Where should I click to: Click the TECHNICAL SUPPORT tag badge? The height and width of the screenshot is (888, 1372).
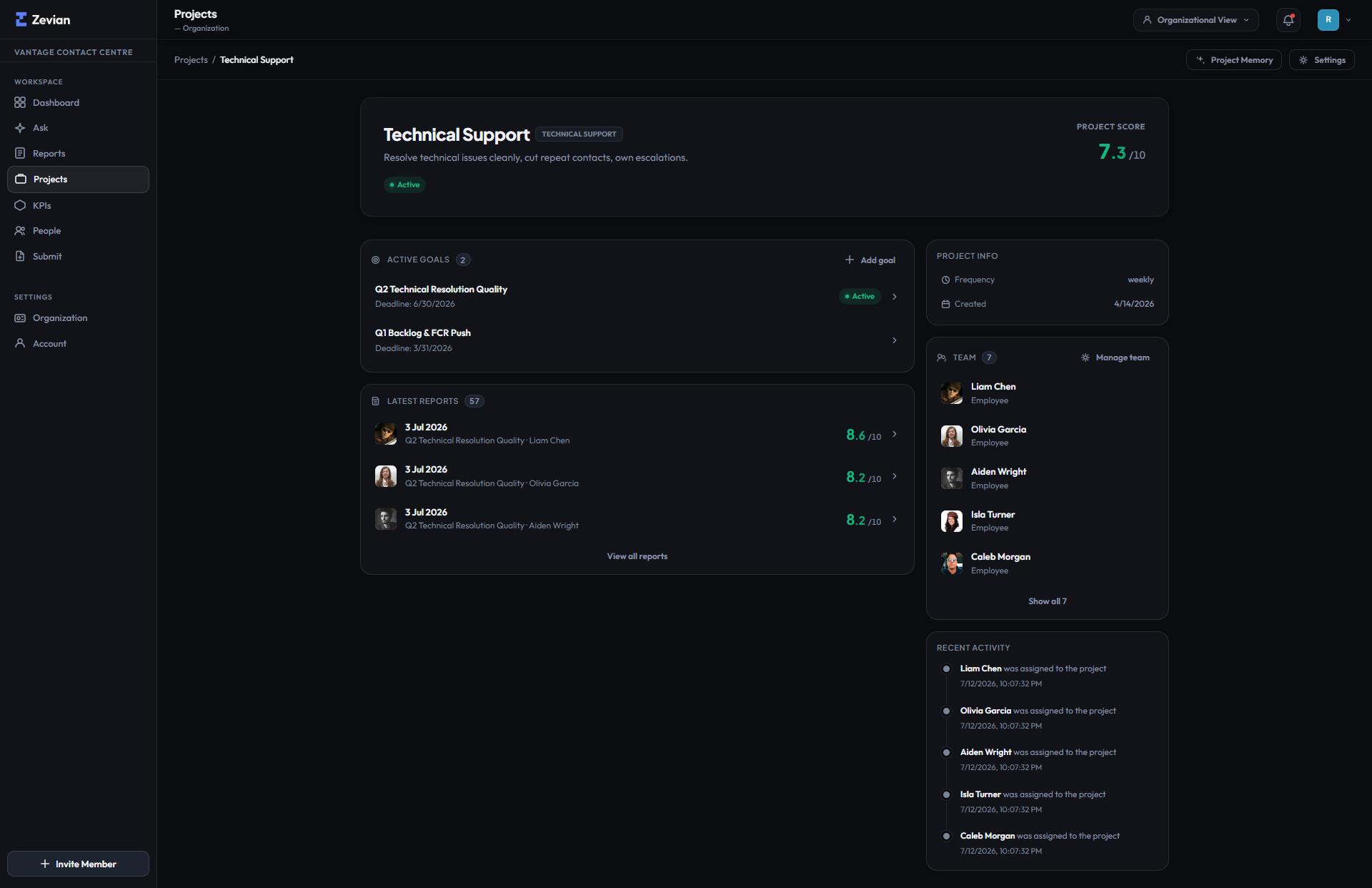579,134
